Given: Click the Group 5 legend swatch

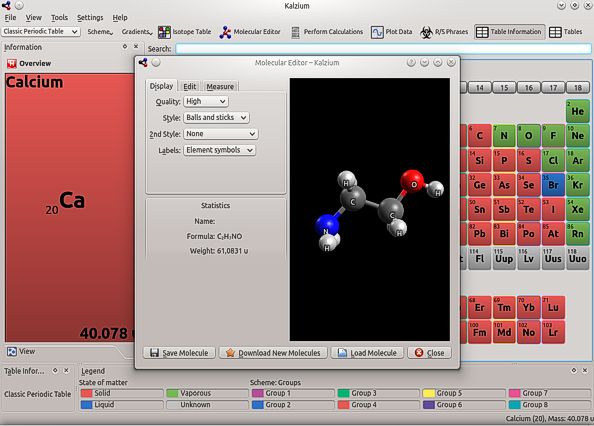Looking at the screenshot, I should click(429, 393).
